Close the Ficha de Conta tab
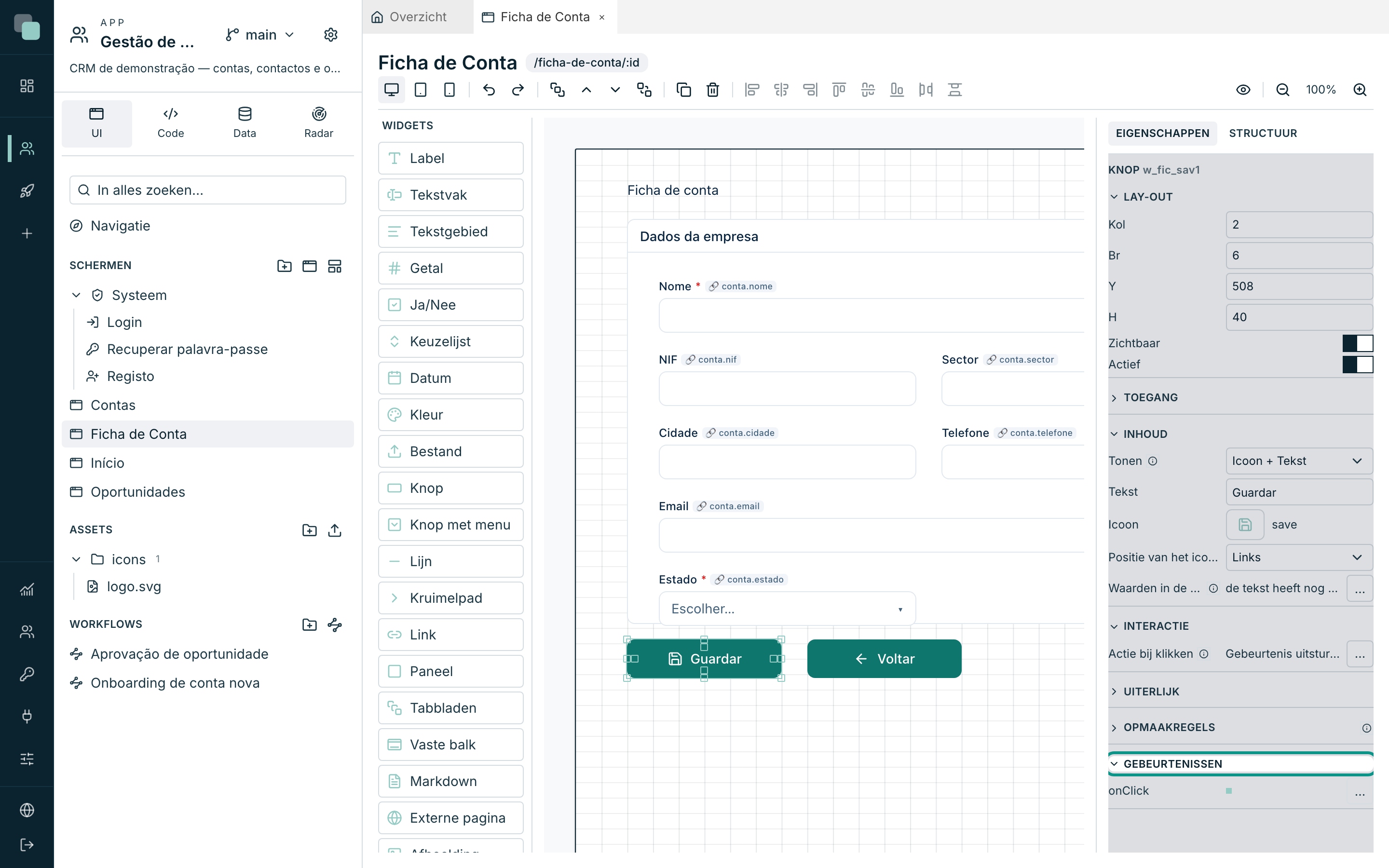1389x868 pixels. 602,17
